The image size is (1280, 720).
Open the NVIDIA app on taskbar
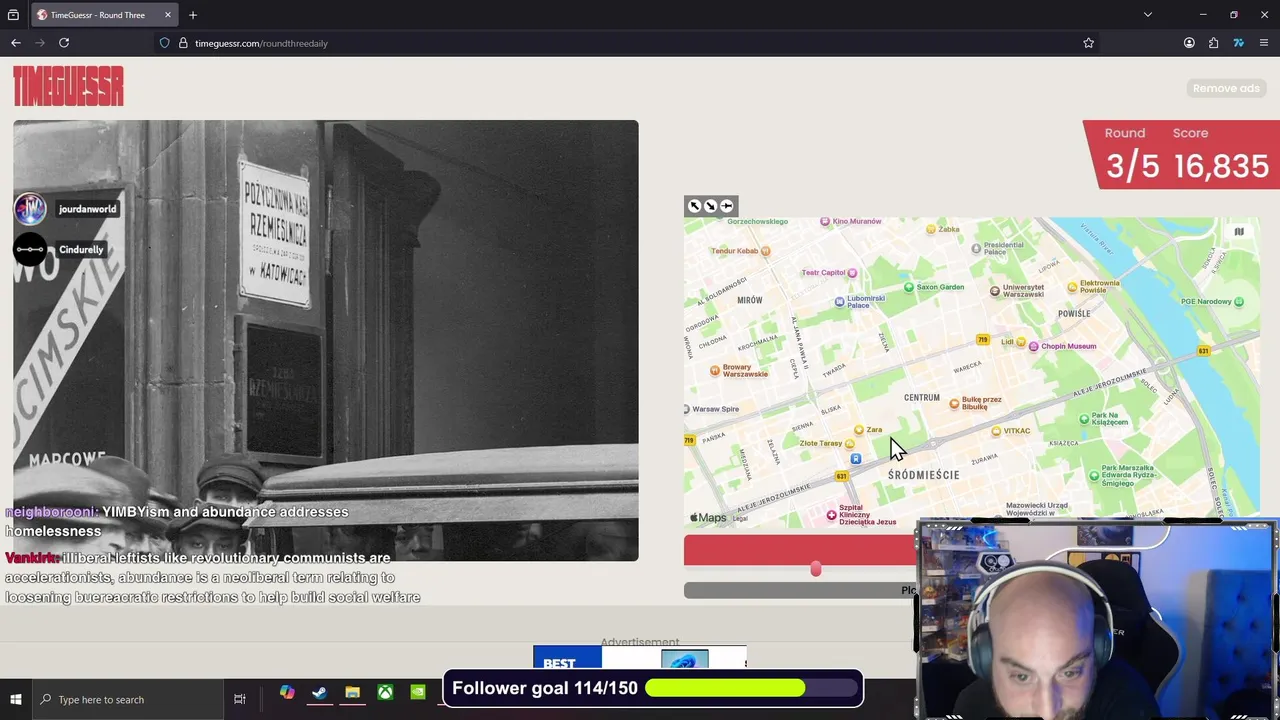click(x=418, y=692)
